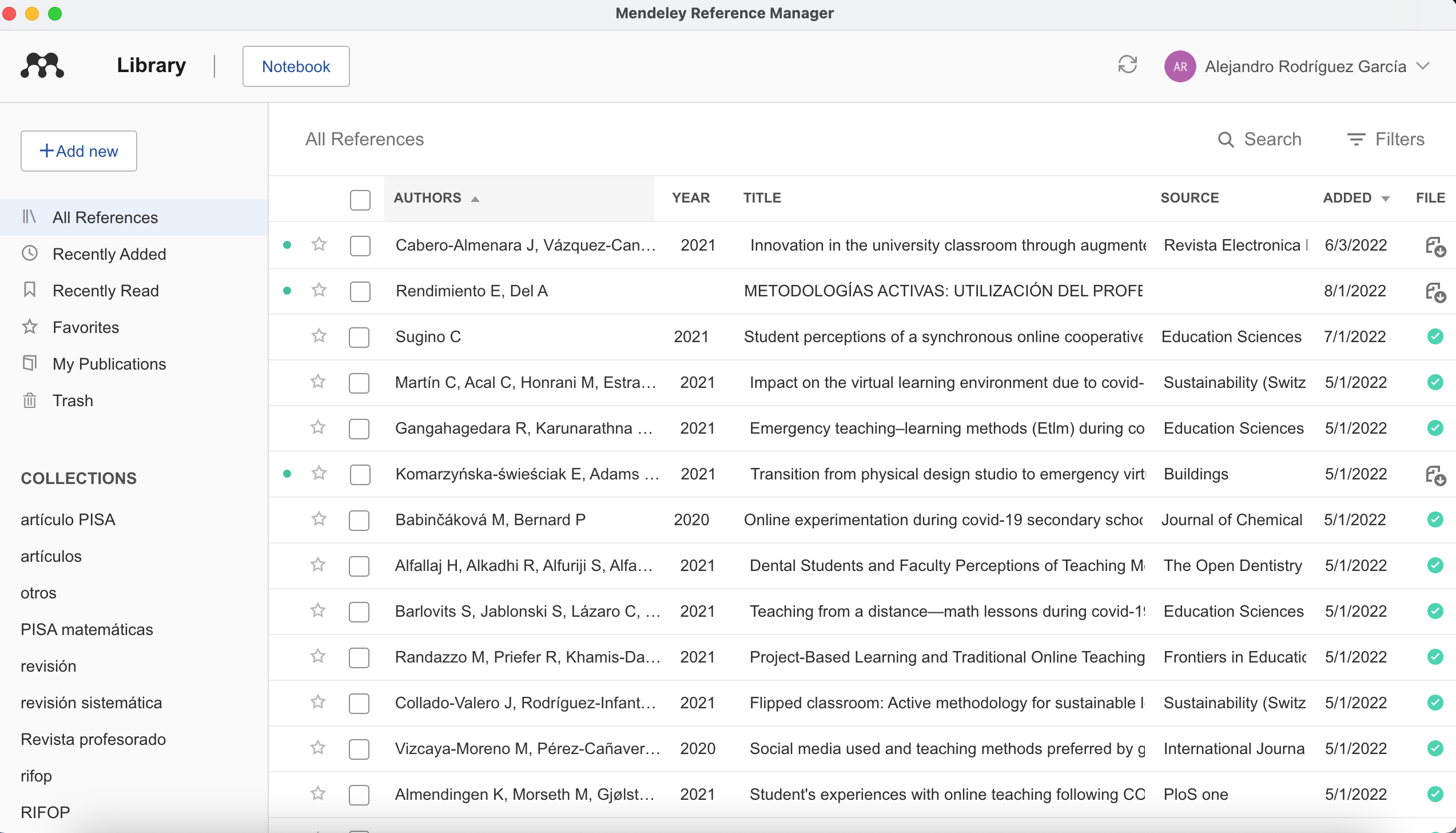The image size is (1456, 833).
Task: Star the Alfallaj H reference
Action: (x=318, y=565)
